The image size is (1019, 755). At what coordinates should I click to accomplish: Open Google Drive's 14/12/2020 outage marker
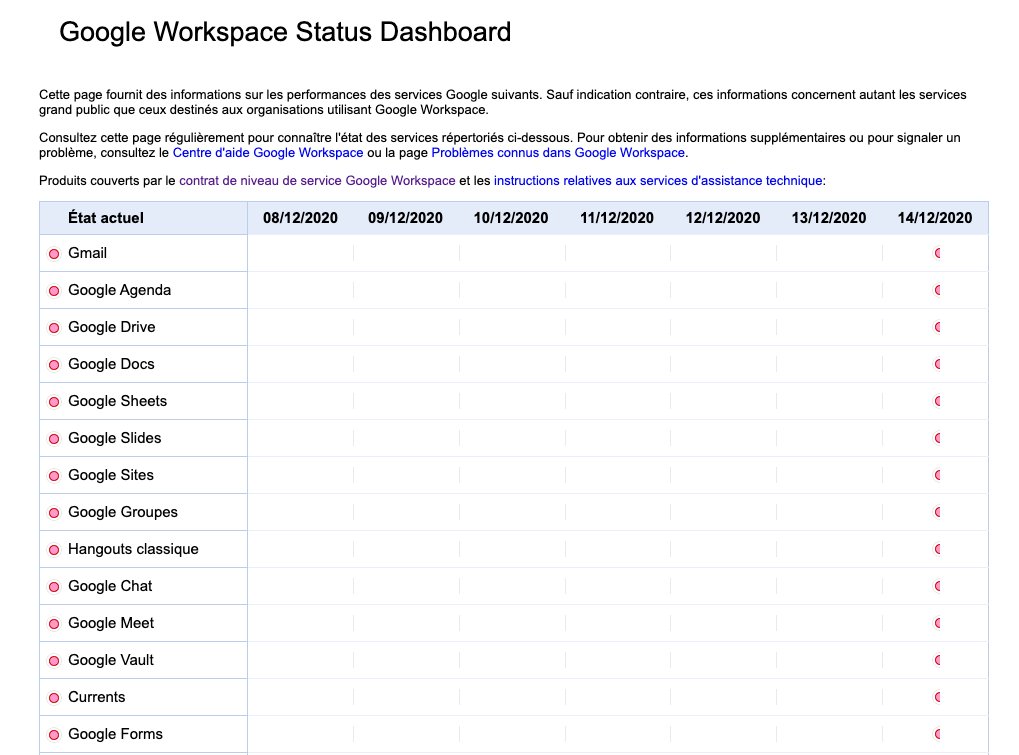coord(937,327)
